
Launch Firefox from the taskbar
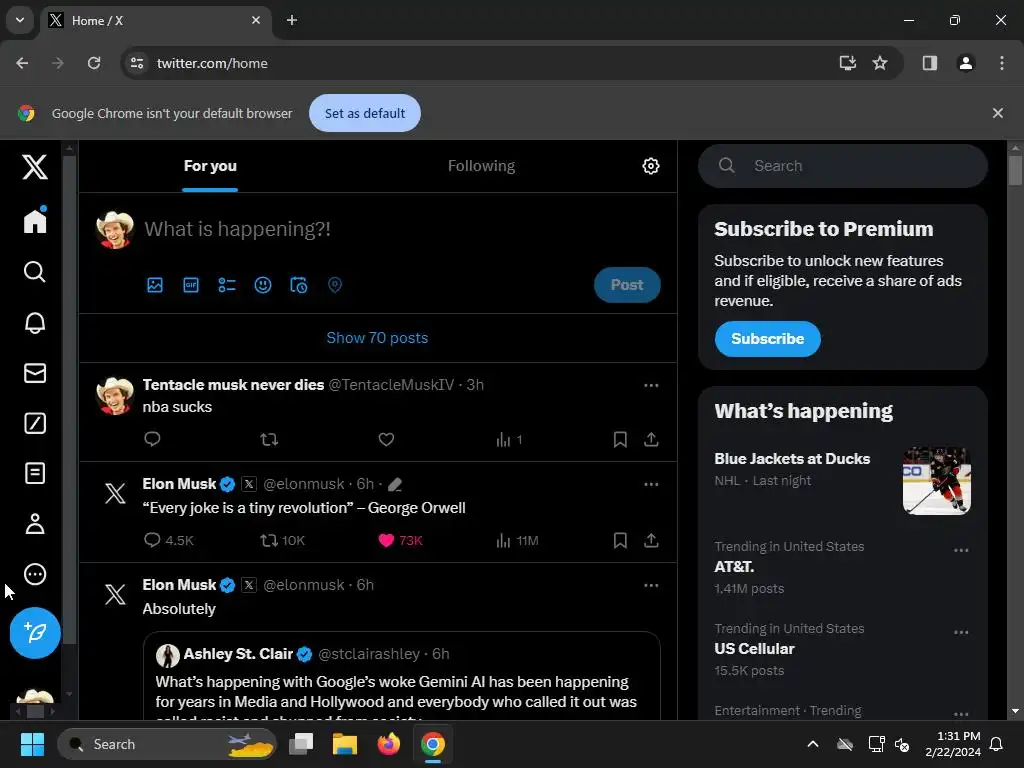coord(389,744)
